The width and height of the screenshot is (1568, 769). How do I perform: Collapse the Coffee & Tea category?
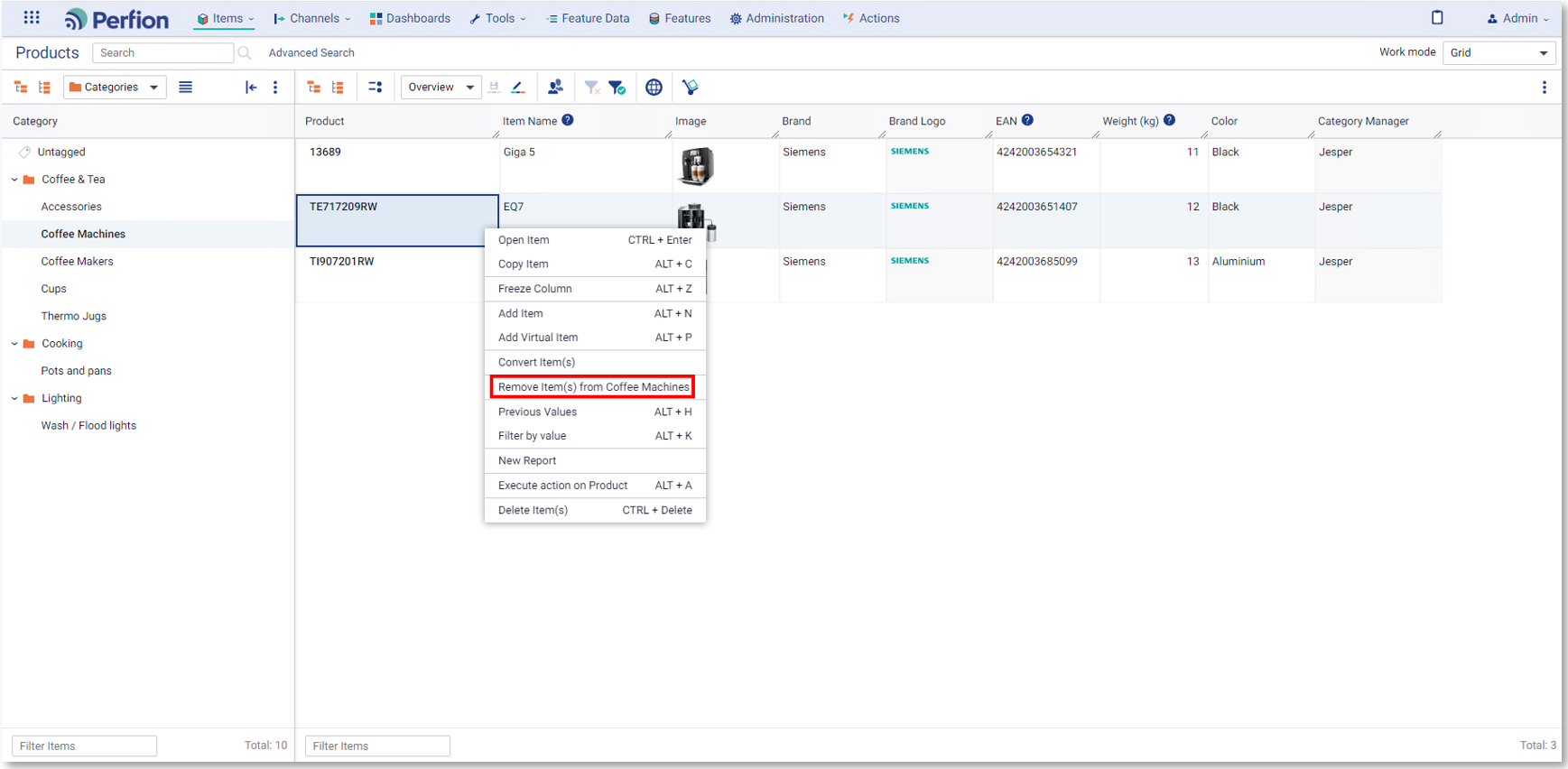[x=14, y=180]
